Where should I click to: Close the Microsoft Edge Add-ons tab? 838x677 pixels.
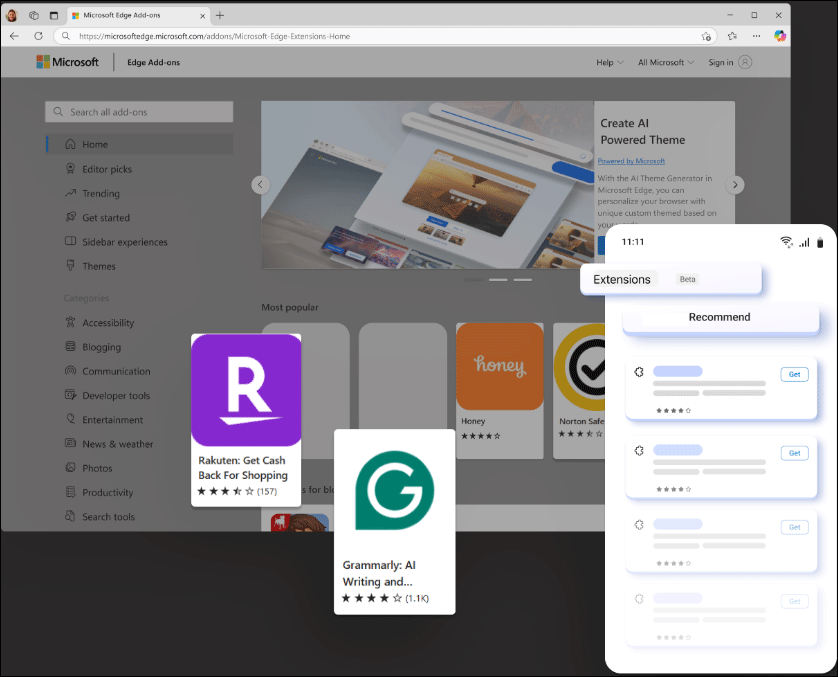pos(203,16)
